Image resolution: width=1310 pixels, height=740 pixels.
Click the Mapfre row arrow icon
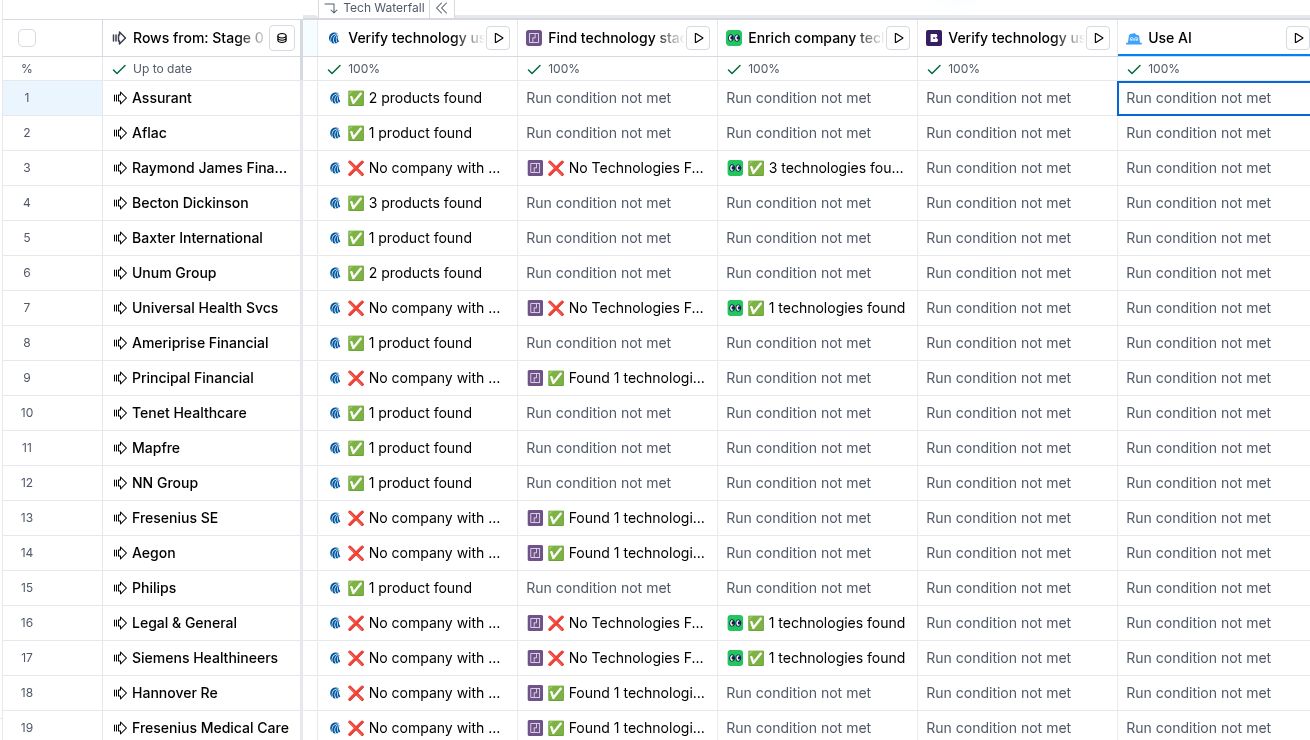(120, 448)
